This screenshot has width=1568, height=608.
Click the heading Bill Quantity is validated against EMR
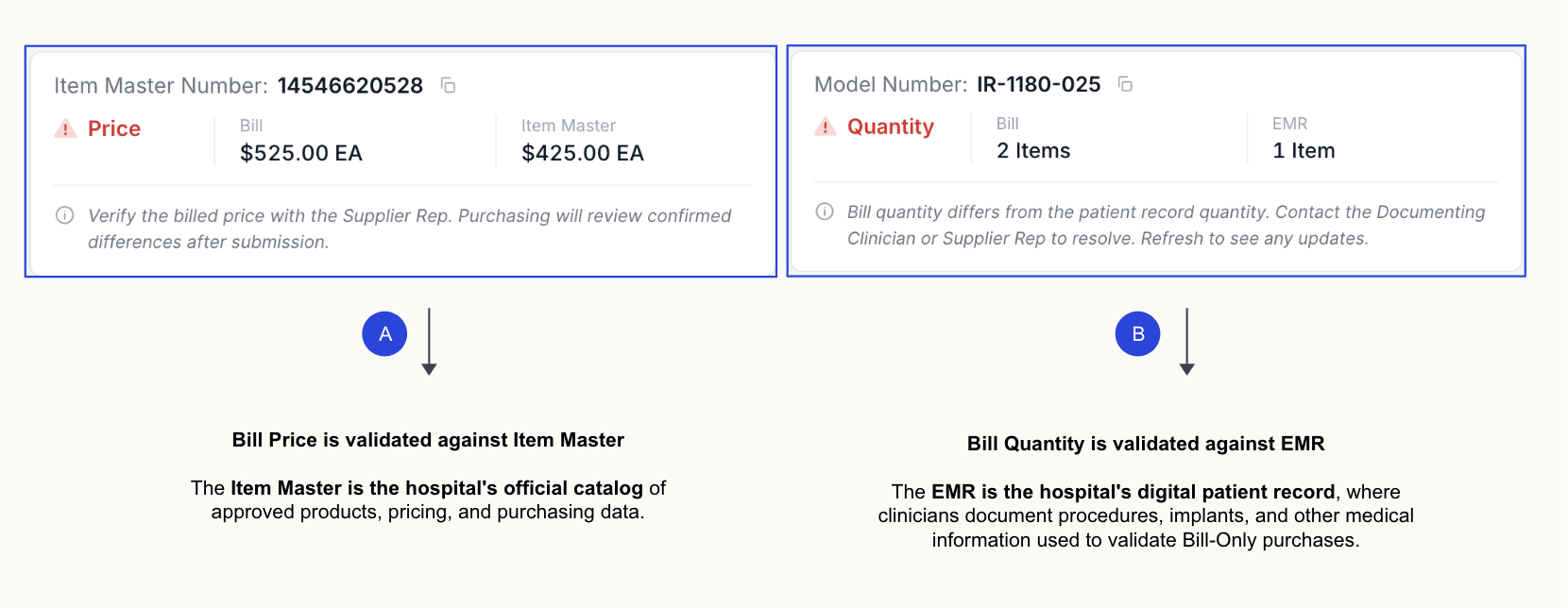pos(1146,444)
